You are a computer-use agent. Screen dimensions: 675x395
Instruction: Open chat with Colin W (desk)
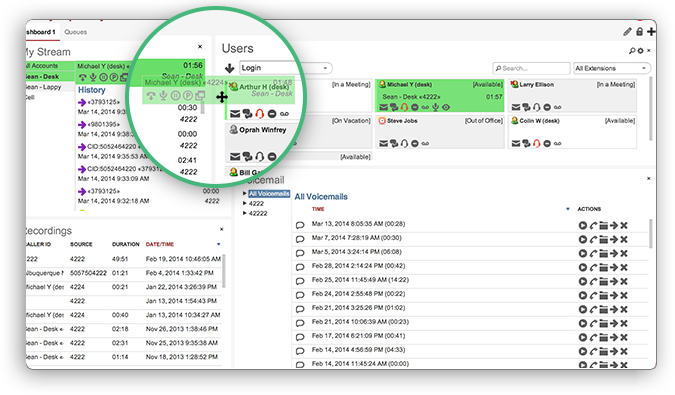(526, 143)
